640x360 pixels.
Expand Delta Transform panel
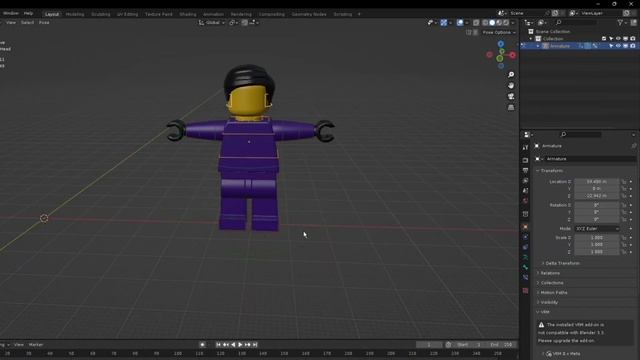click(562, 263)
